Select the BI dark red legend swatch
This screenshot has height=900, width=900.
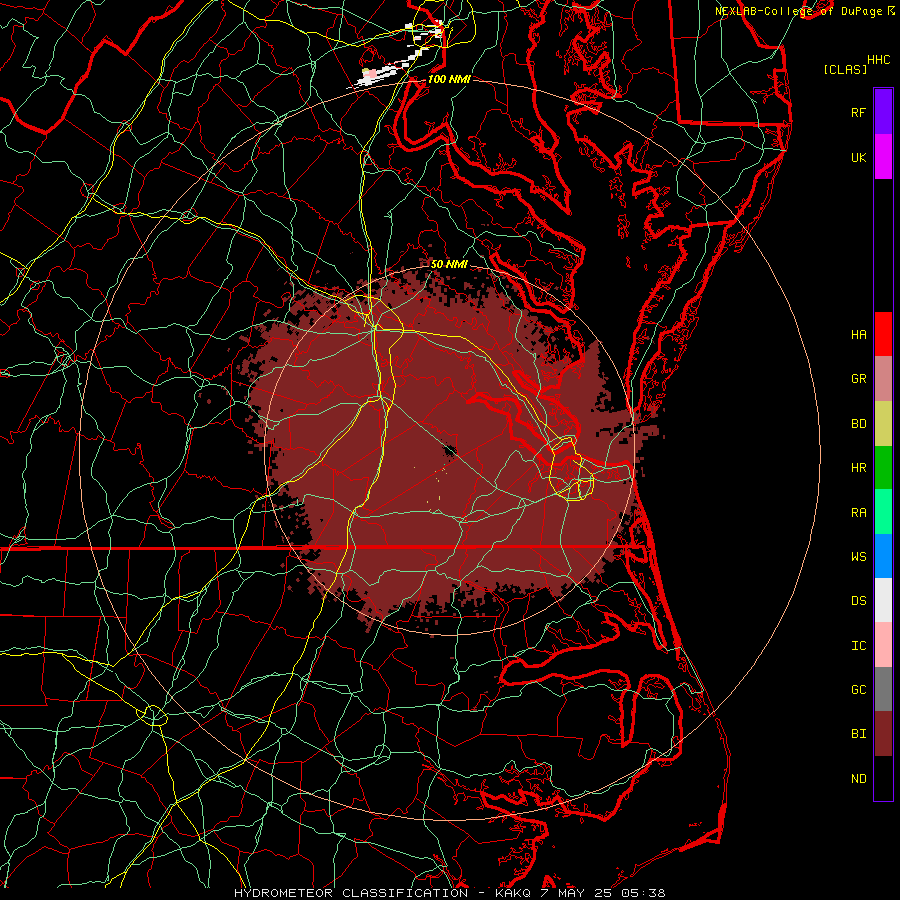[883, 734]
